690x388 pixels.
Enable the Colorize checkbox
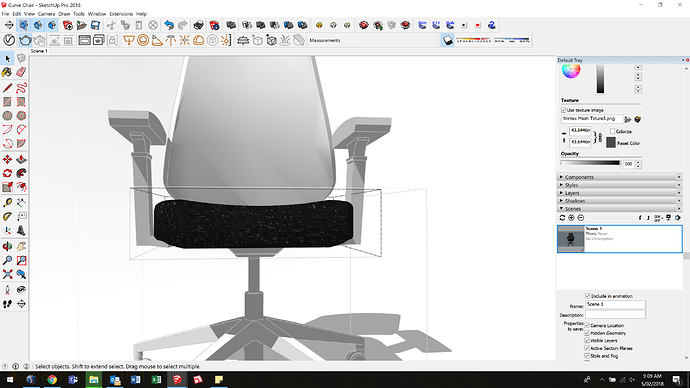[x=612, y=131]
